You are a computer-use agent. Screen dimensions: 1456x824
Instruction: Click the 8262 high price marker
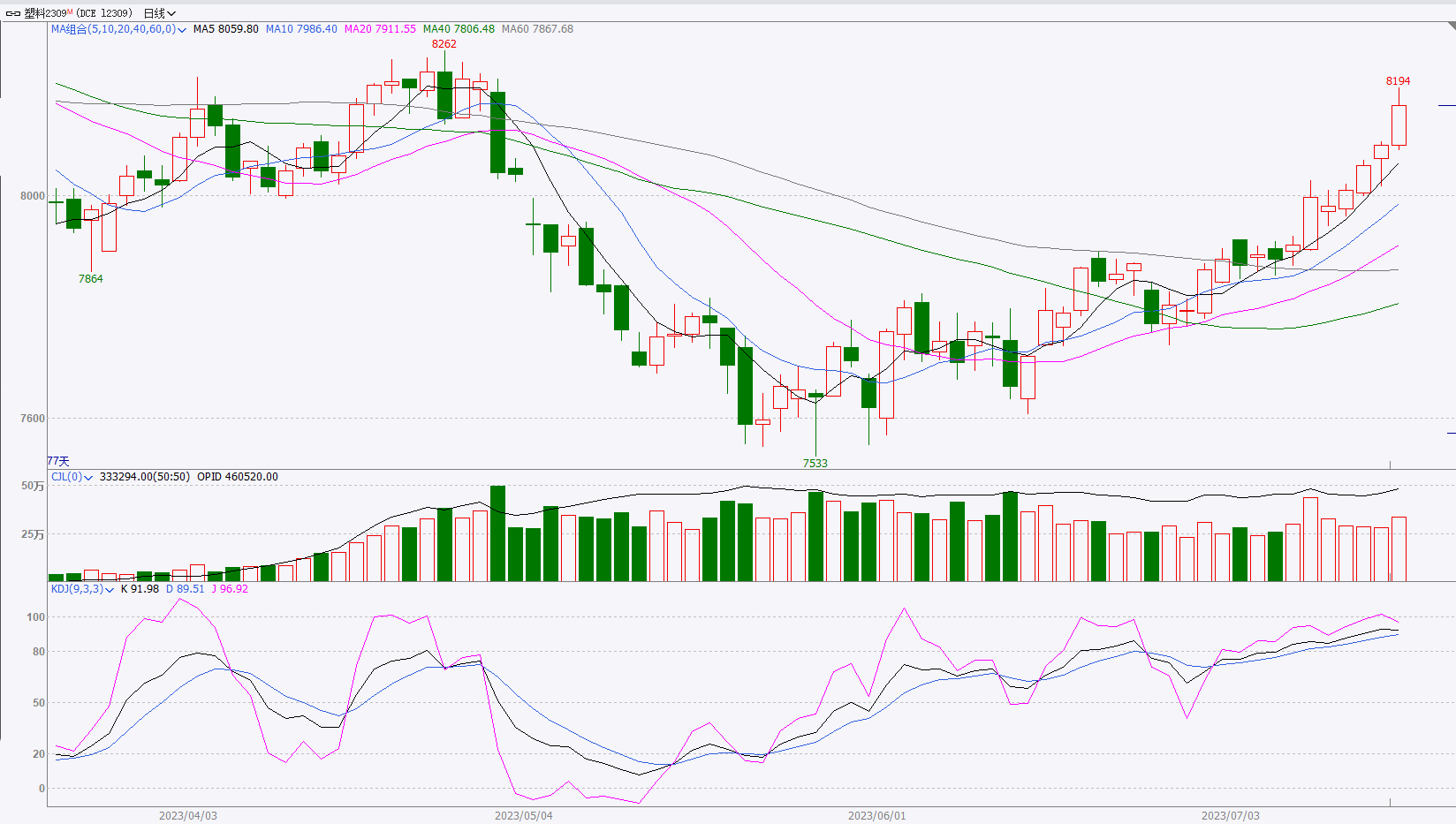click(x=444, y=44)
